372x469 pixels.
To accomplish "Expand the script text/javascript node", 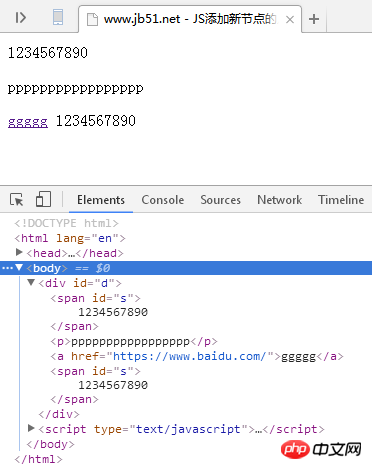I will (31, 428).
